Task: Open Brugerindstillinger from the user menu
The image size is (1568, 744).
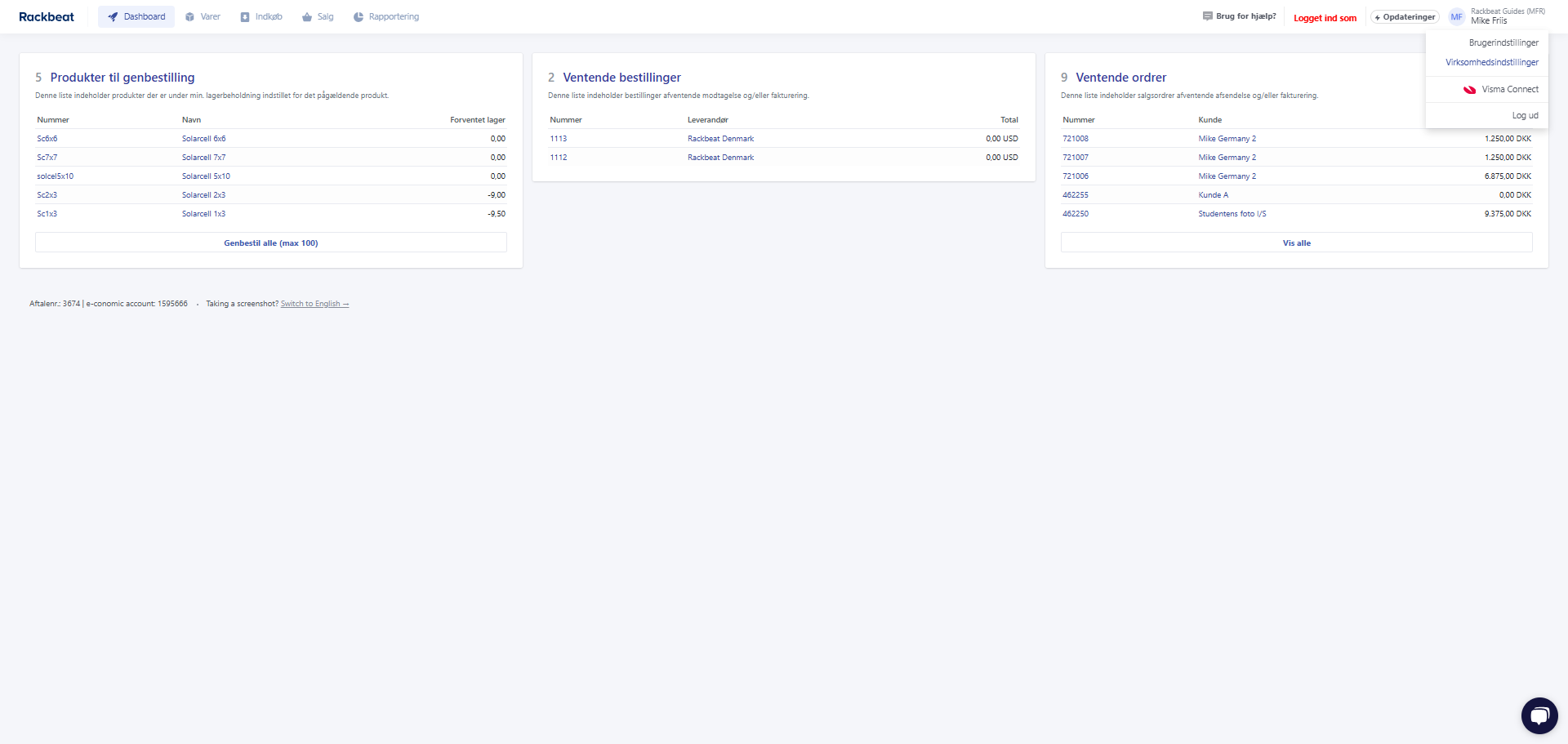Action: (x=1503, y=42)
